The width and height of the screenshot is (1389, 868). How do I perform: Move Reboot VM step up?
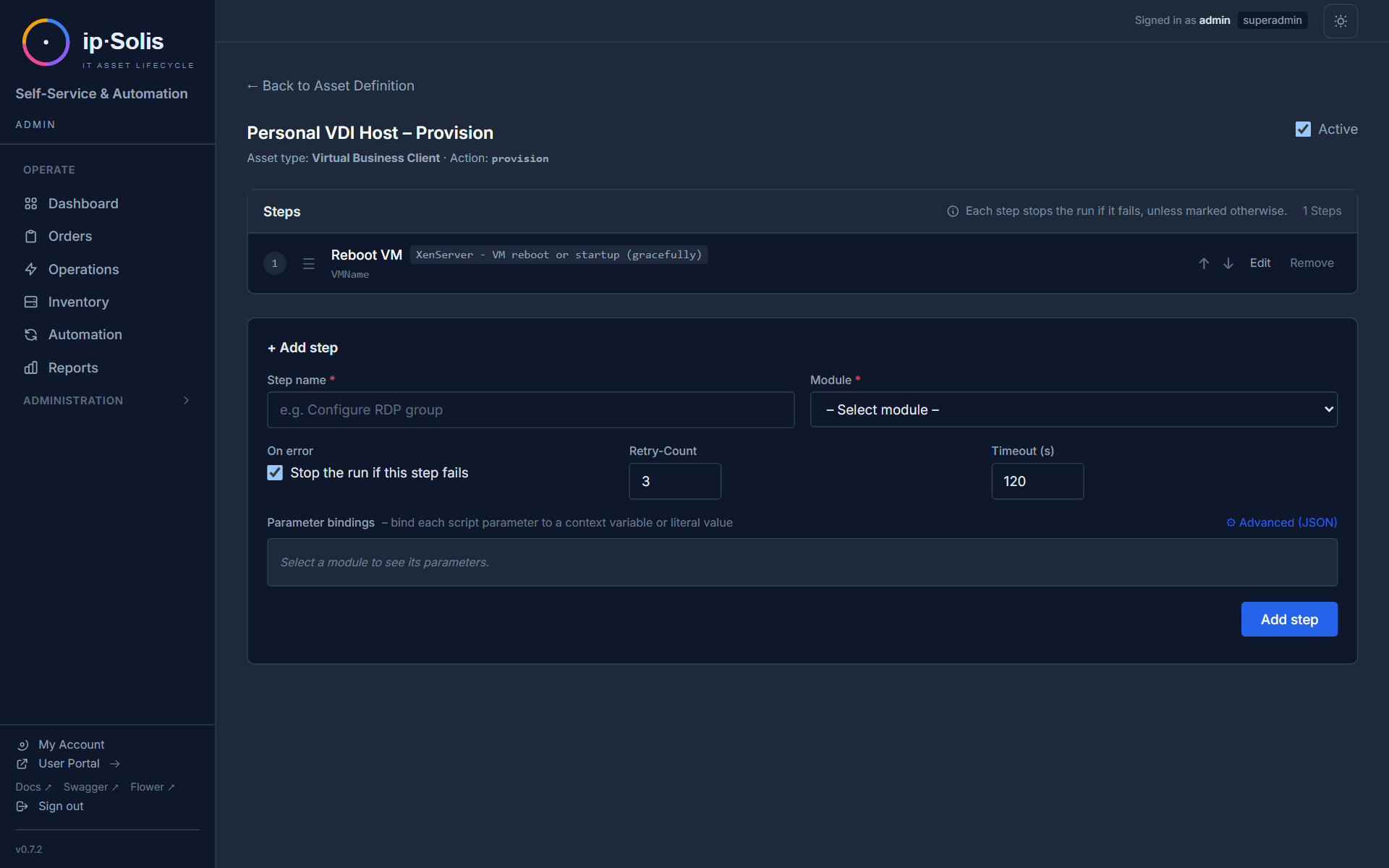1204,263
